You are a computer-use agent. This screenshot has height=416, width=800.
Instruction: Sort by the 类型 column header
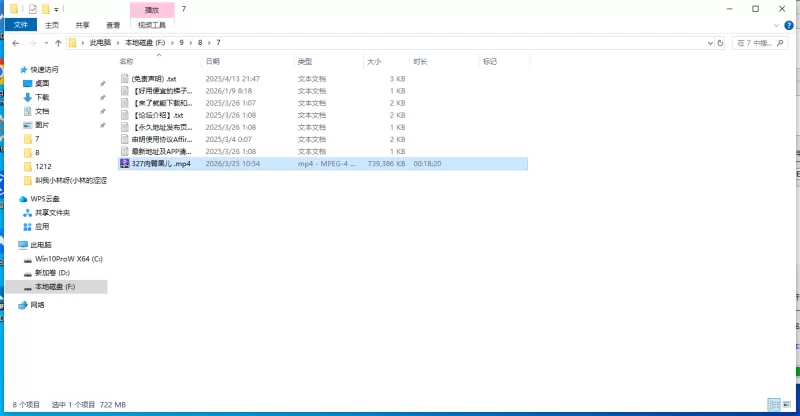[x=305, y=61]
